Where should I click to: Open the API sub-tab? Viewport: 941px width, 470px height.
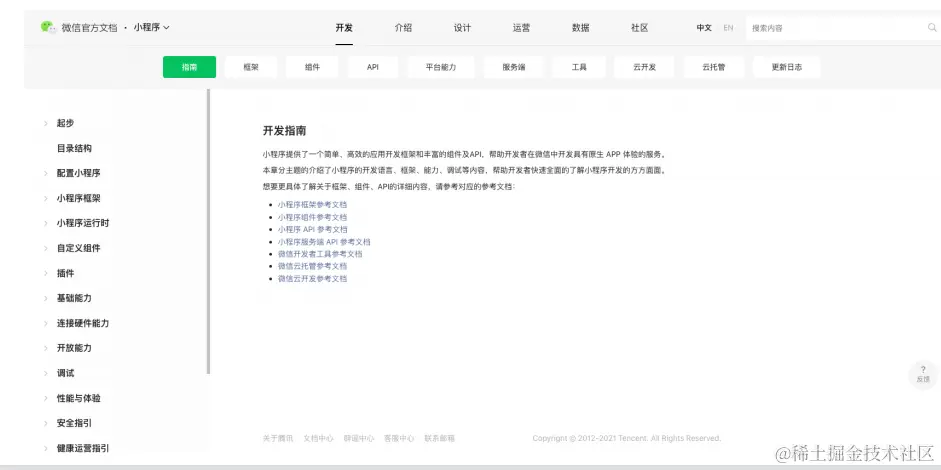click(x=373, y=67)
